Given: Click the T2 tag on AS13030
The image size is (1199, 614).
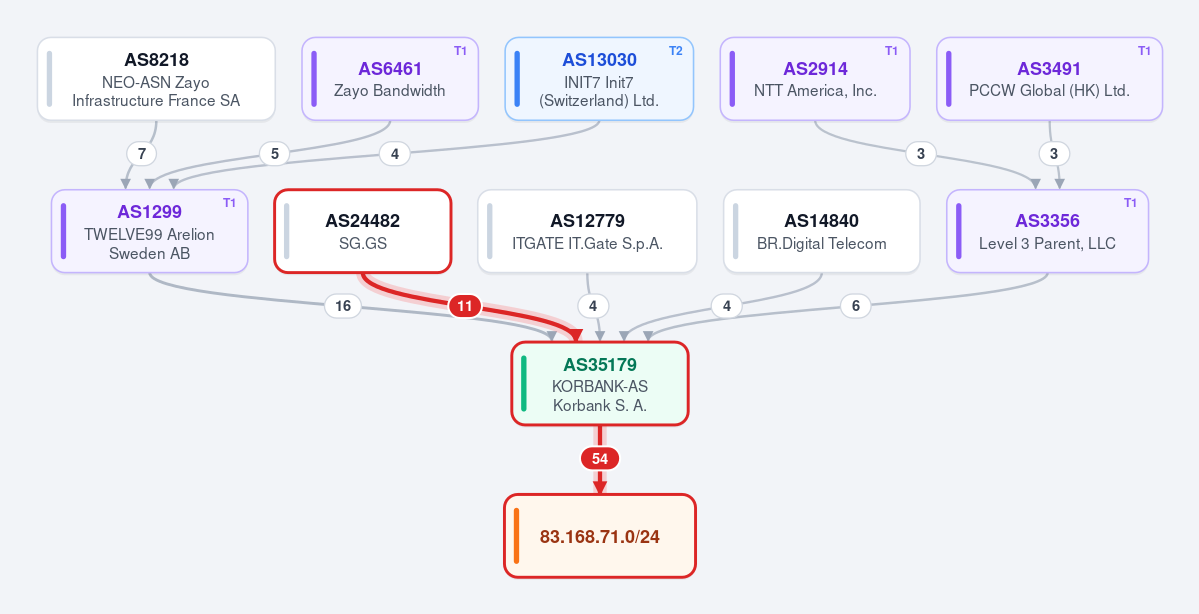Looking at the screenshot, I should (x=676, y=51).
